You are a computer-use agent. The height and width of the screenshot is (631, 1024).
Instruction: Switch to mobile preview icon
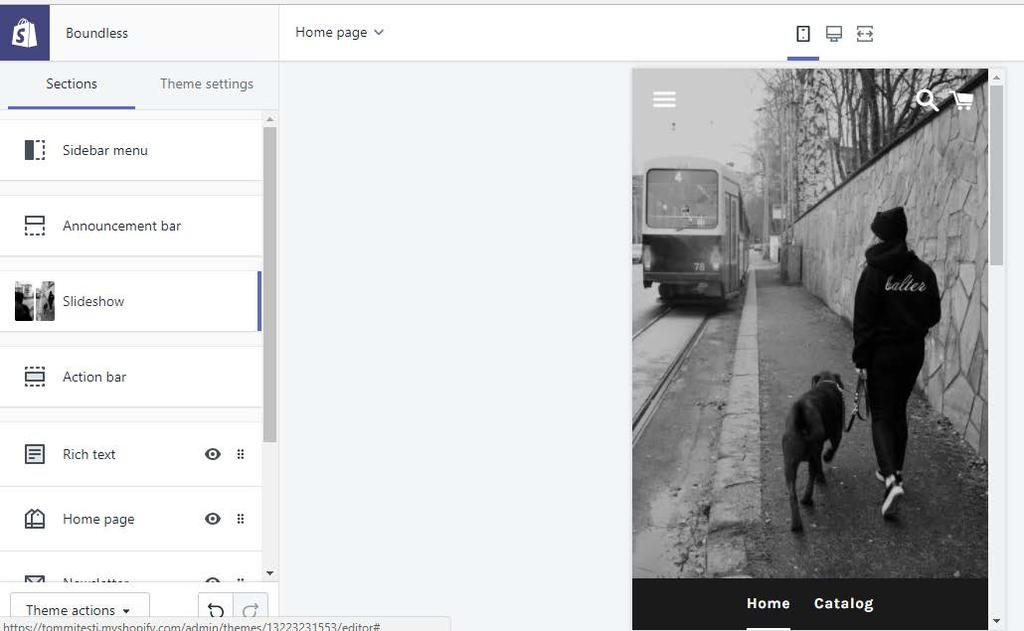(803, 33)
